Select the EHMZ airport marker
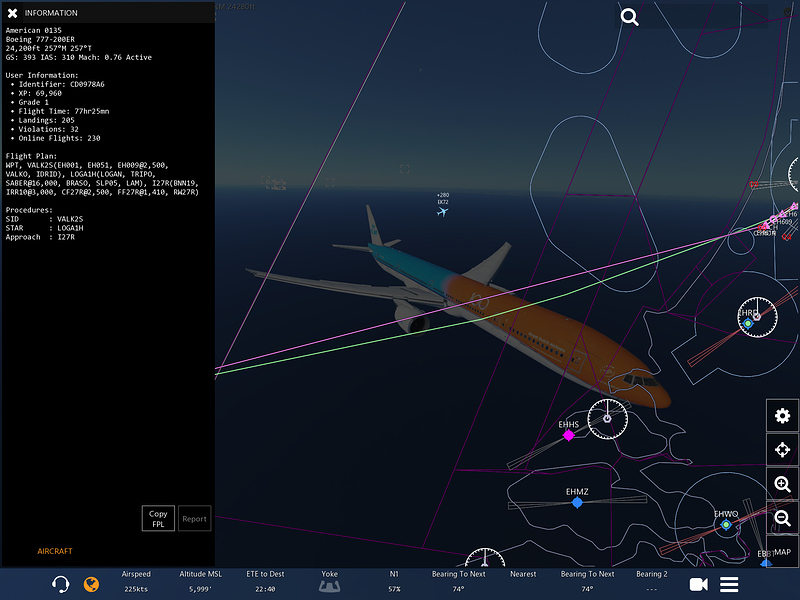Screen dimensions: 800x600 point(577,503)
